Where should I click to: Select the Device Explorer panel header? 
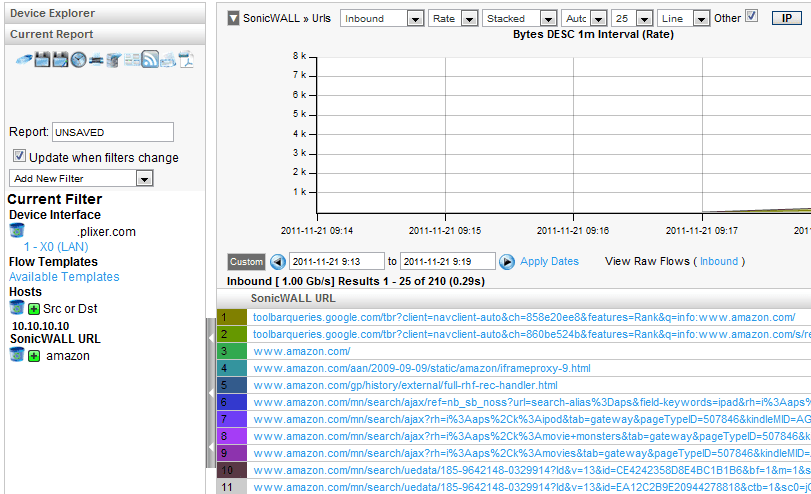pyautogui.click(x=105, y=13)
